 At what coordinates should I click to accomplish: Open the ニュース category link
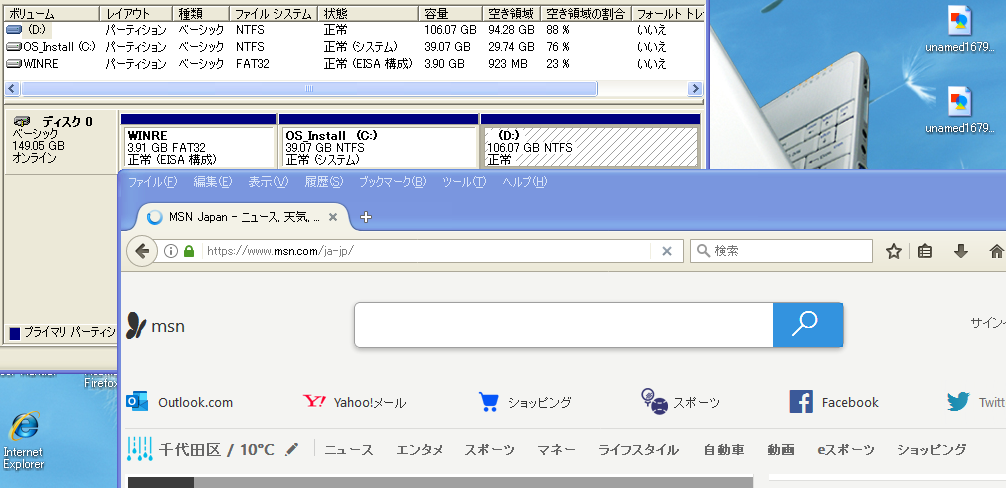348,450
